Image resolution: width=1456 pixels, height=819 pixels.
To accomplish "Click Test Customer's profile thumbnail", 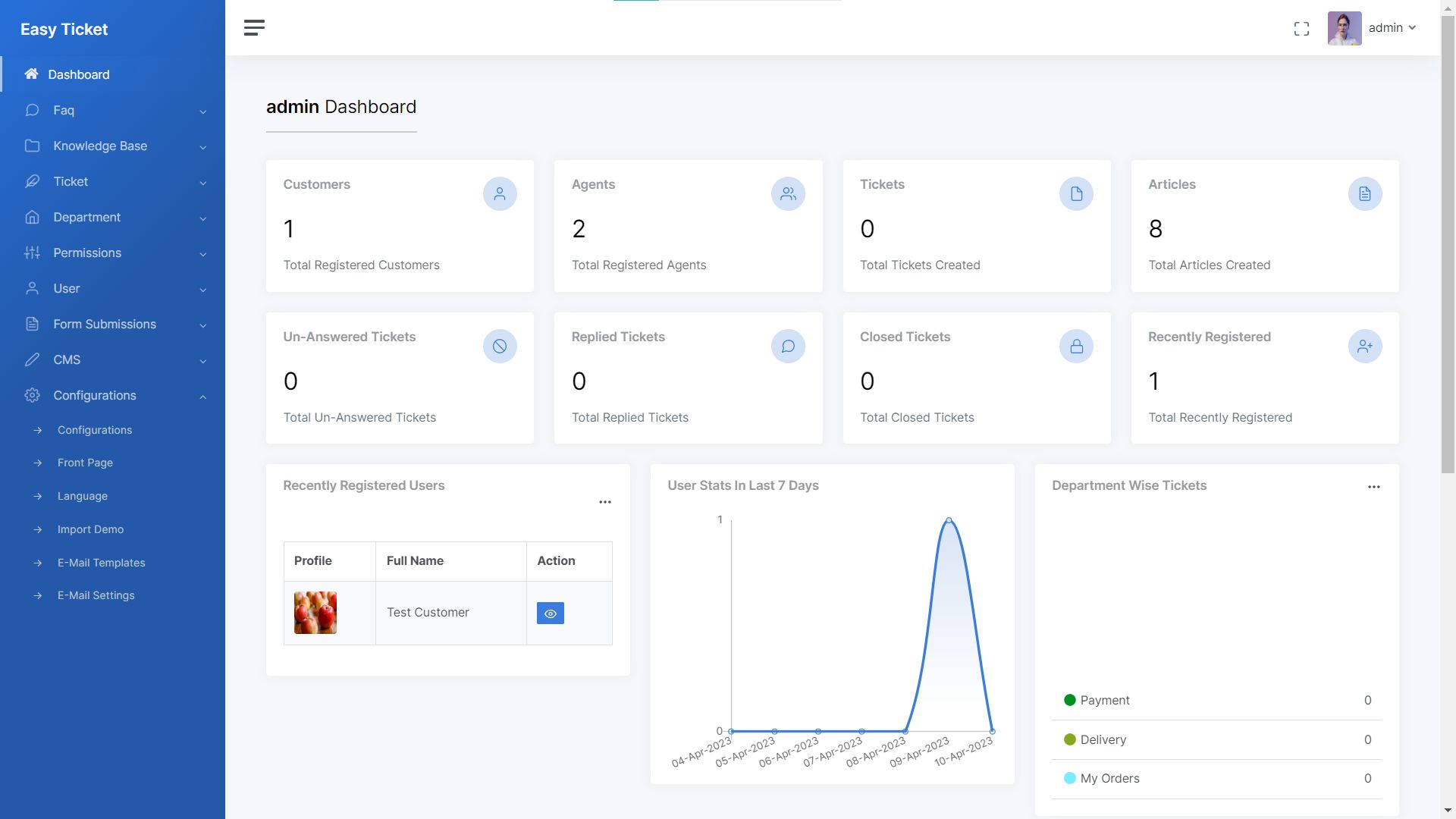I will (315, 613).
